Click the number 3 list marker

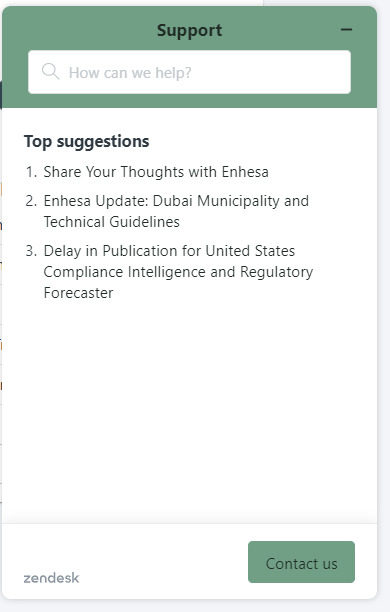[x=31, y=251]
